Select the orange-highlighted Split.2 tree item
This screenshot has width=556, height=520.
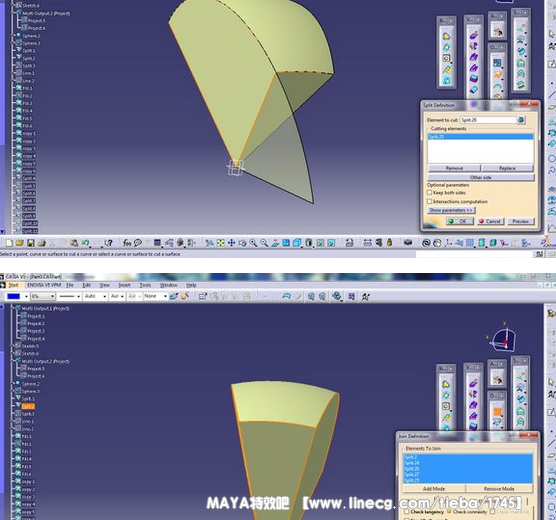pyautogui.click(x=28, y=406)
